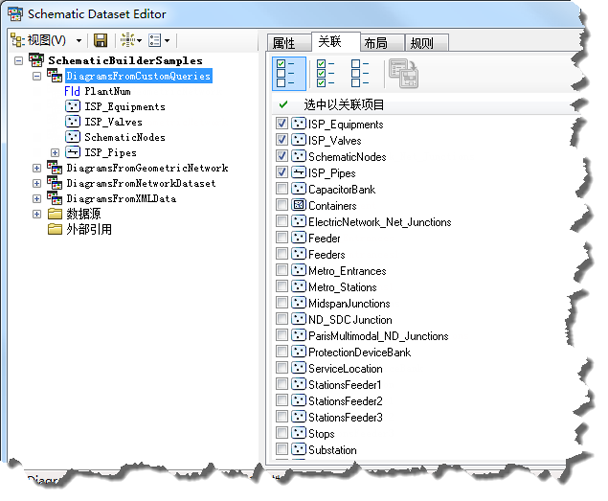Click the greyed import associations icon
The height and width of the screenshot is (501, 608).
404,73
